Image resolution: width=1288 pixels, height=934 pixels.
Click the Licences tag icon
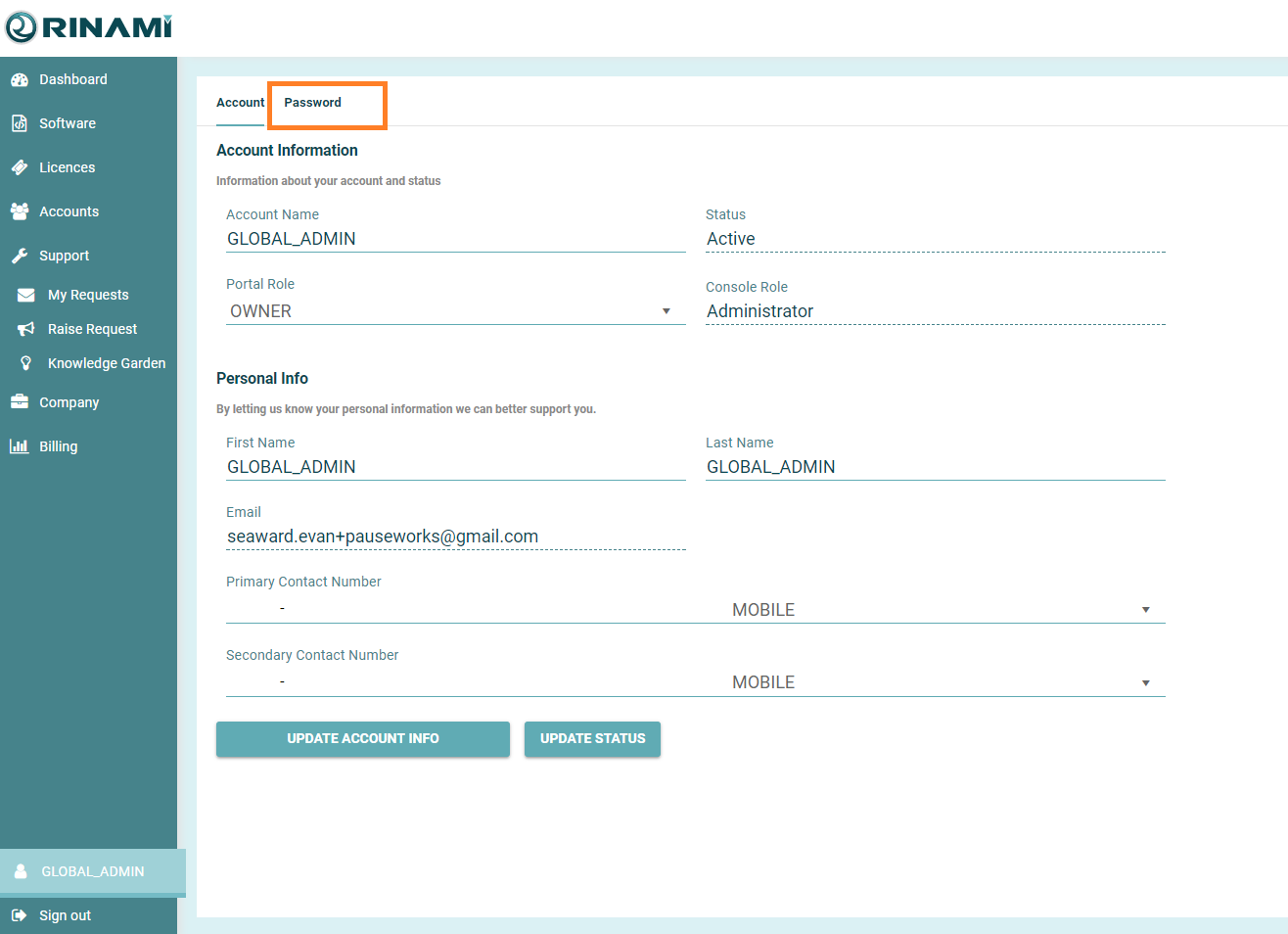pos(20,167)
